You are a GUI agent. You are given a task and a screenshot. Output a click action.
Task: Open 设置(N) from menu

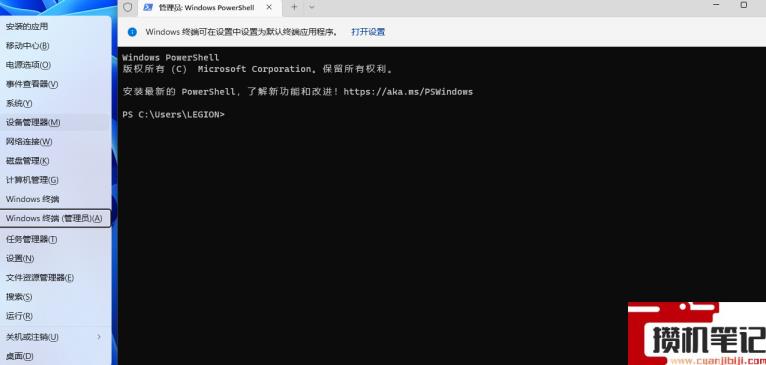tap(55, 258)
